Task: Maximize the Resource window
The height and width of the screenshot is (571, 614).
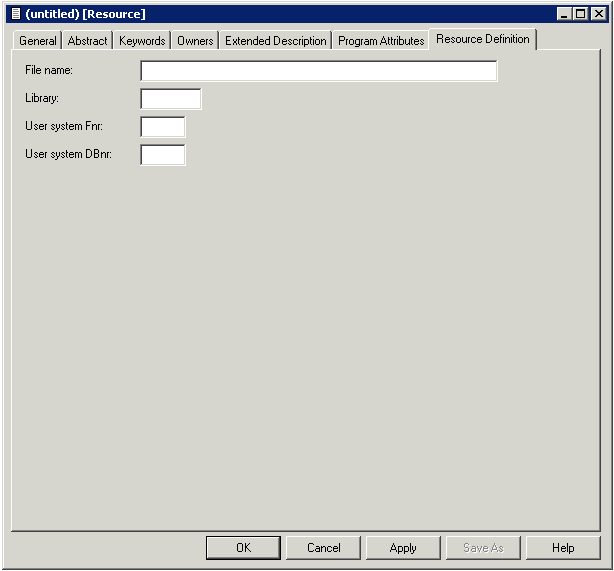Action: (581, 14)
